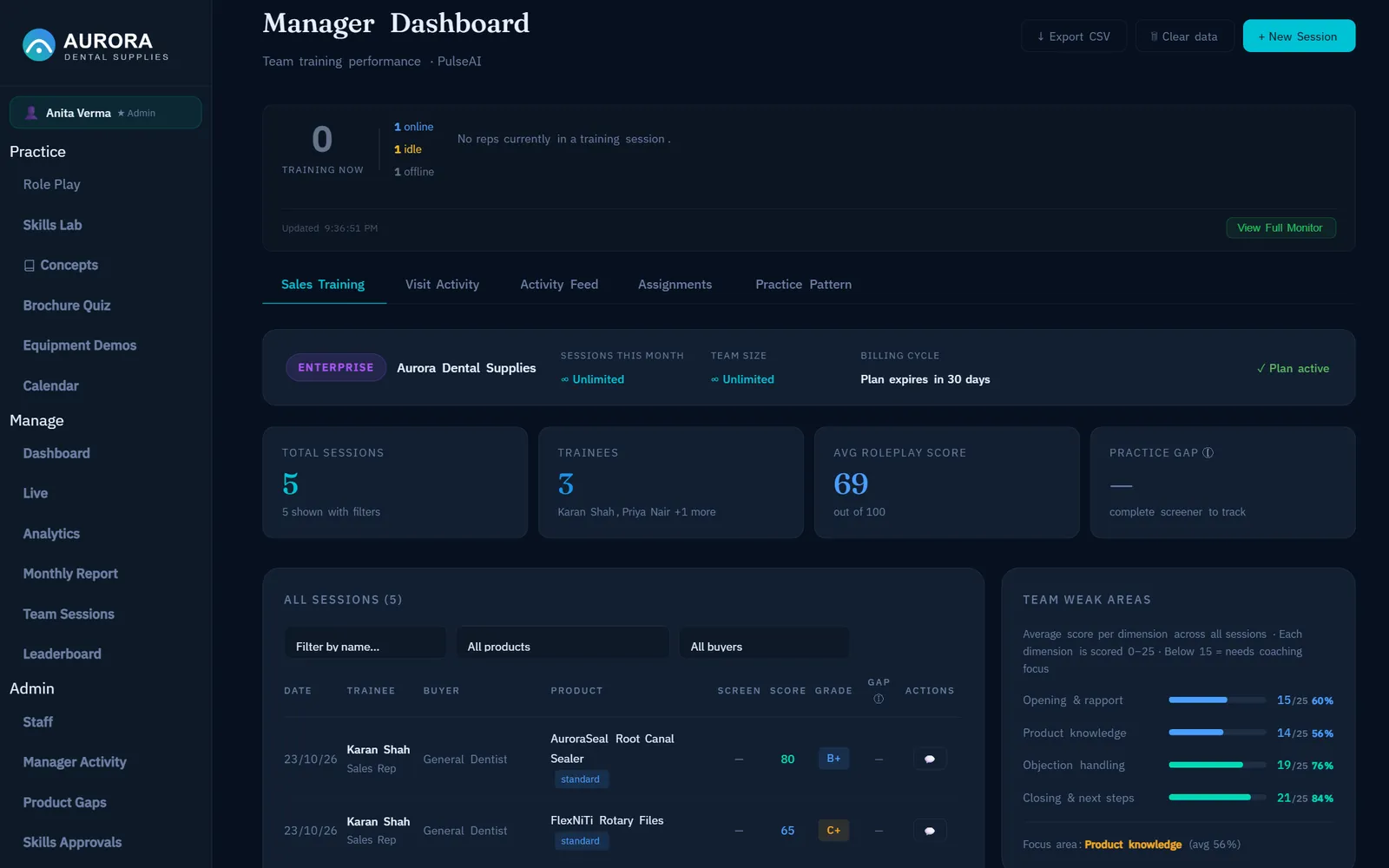Image resolution: width=1389 pixels, height=868 pixels.
Task: Open Role Play in the sidebar
Action: pyautogui.click(x=51, y=185)
